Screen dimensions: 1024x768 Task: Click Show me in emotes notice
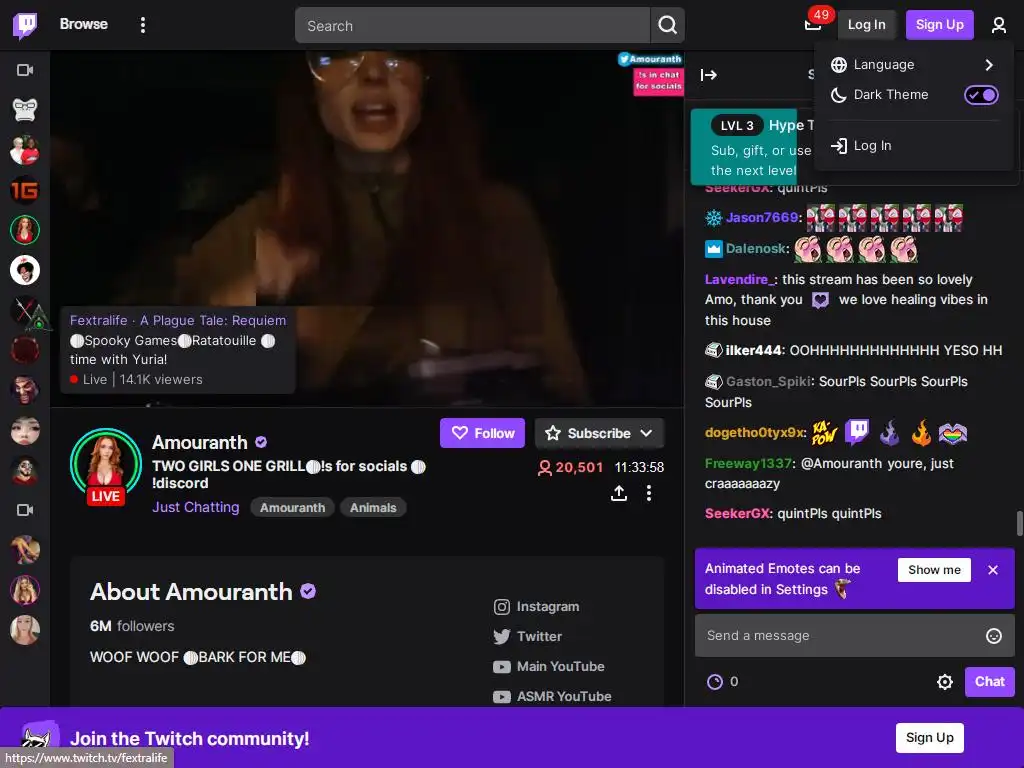934,570
